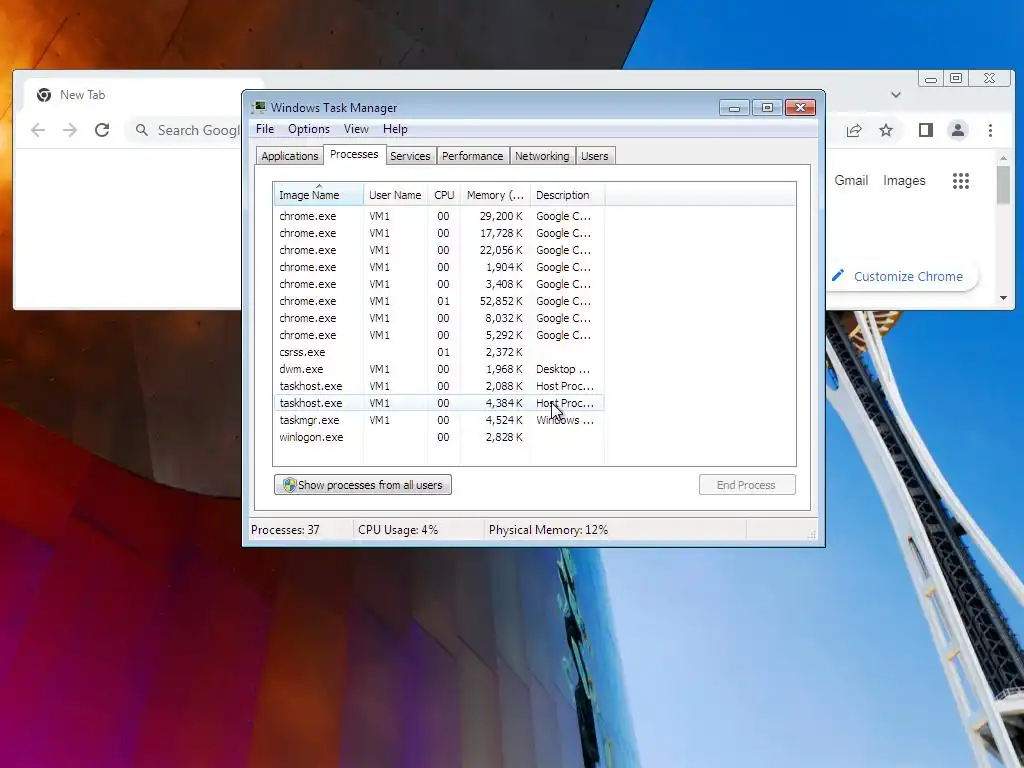Open Chrome three-dot menu
This screenshot has width=1024, height=768.
pos(990,130)
